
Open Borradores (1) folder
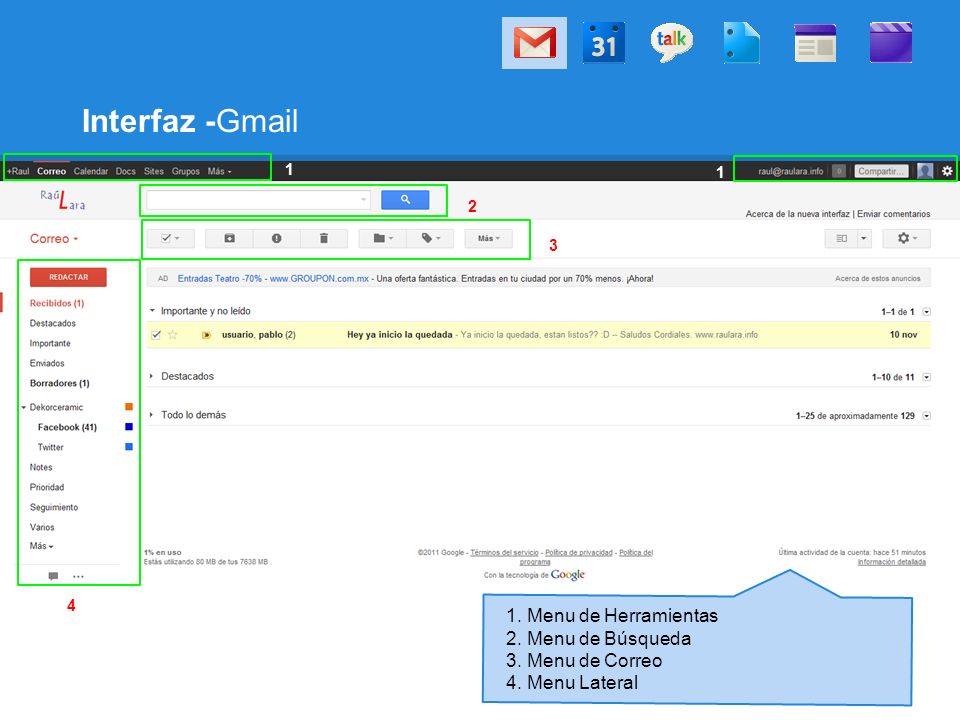(x=59, y=383)
